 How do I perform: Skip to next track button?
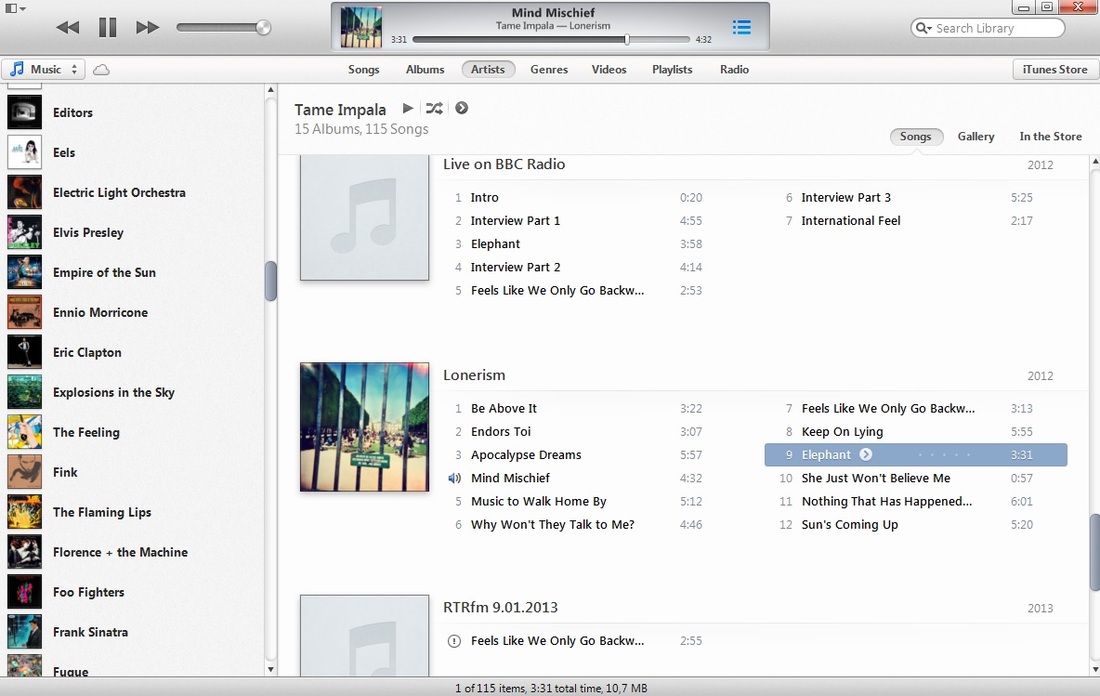147,27
